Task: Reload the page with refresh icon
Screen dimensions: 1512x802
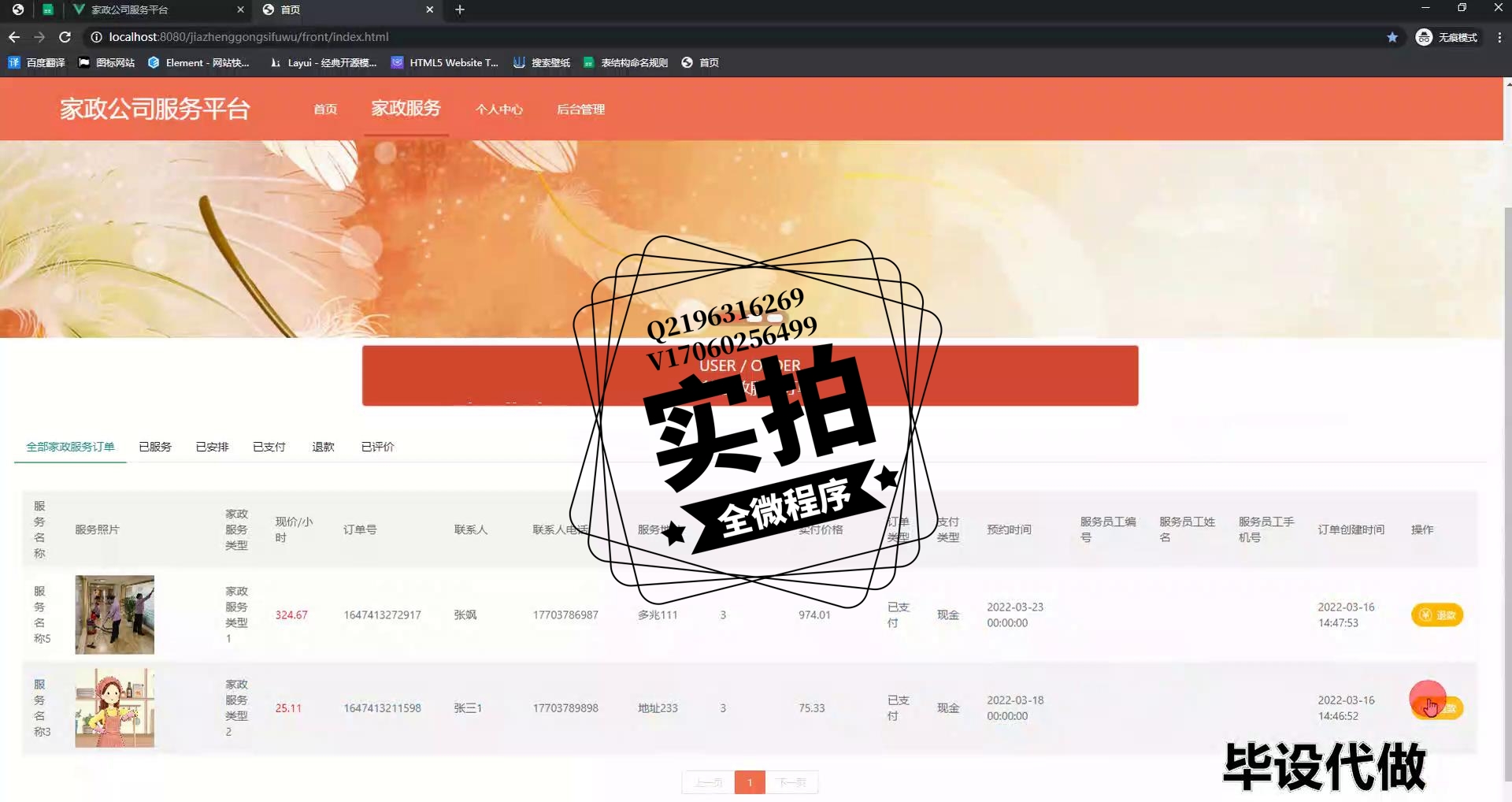Action: [x=65, y=37]
